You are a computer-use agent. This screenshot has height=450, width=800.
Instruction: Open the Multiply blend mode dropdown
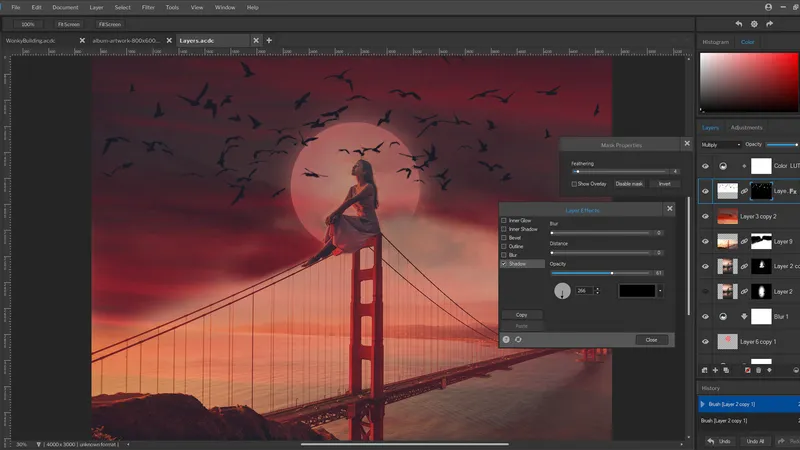(720, 145)
